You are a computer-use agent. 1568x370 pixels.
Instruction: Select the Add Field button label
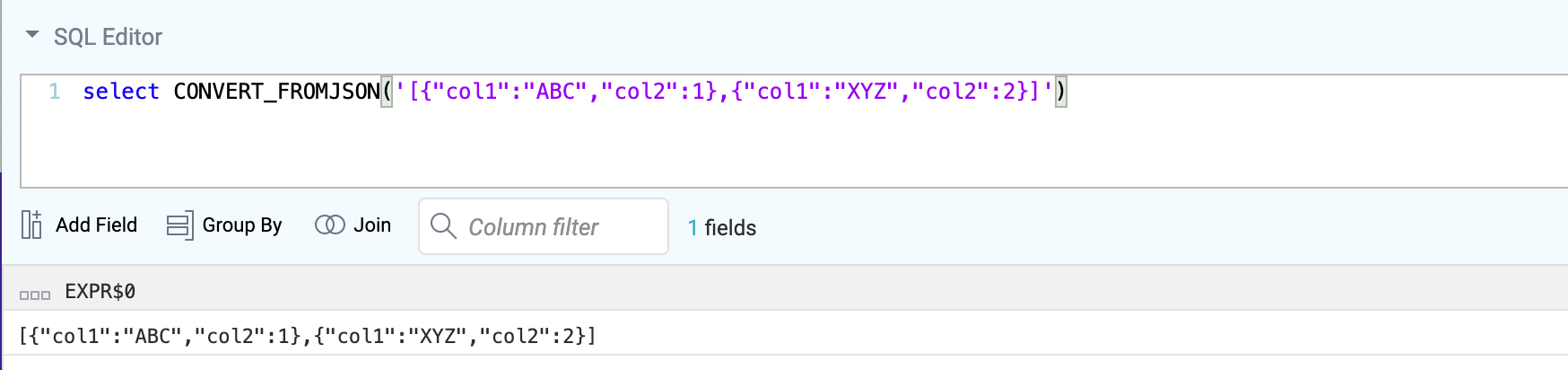[x=97, y=225]
